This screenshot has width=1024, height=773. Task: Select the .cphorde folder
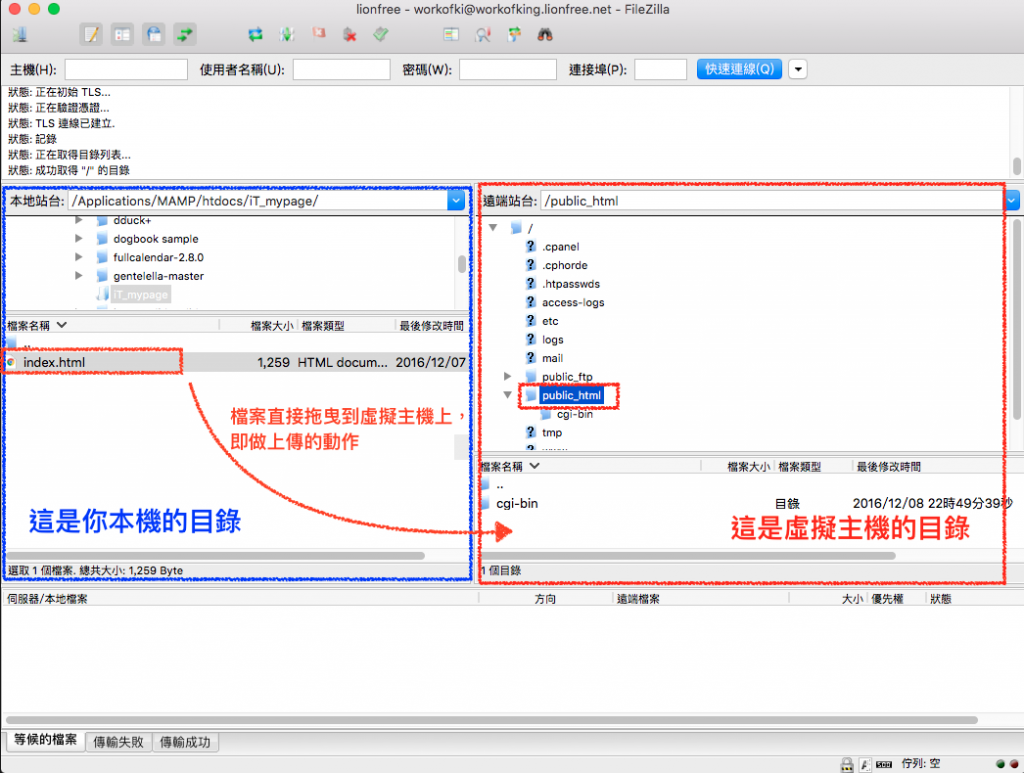pyautogui.click(x=564, y=265)
